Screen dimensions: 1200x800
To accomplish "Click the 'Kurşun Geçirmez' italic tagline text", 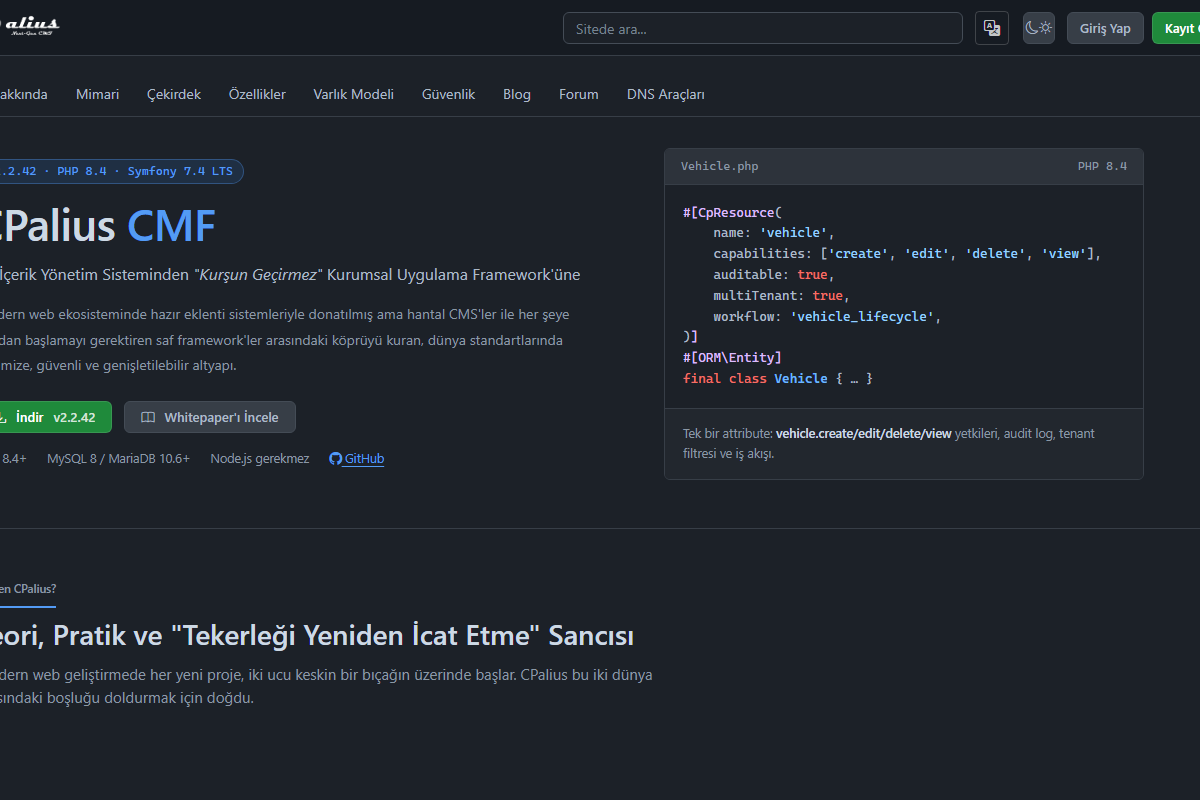I will pyautogui.click(x=258, y=274).
